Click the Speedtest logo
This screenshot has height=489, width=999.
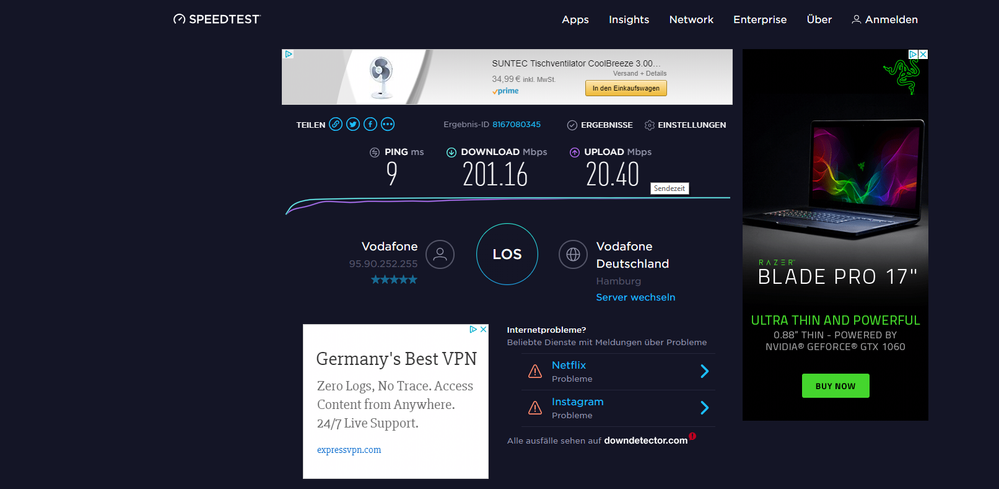217,19
